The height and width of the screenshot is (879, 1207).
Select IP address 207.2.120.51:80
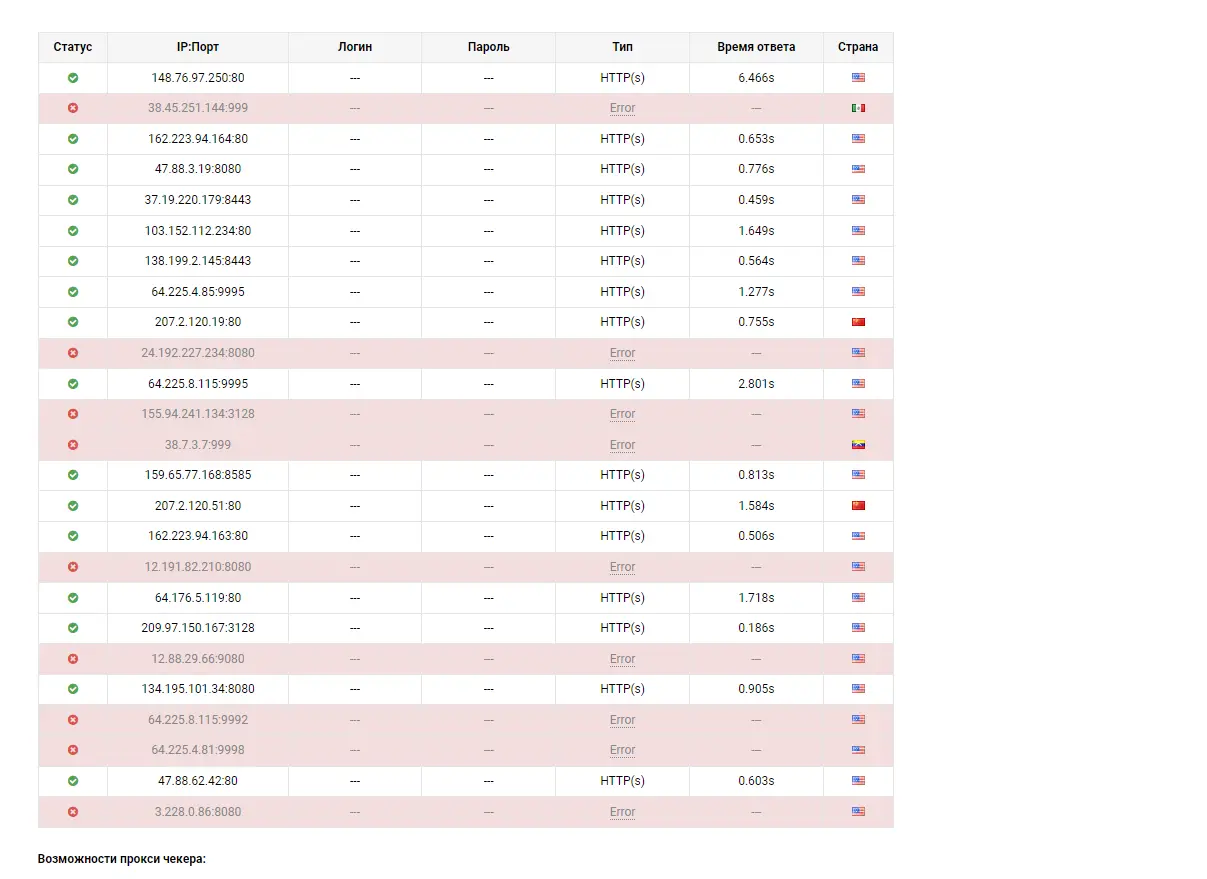198,506
